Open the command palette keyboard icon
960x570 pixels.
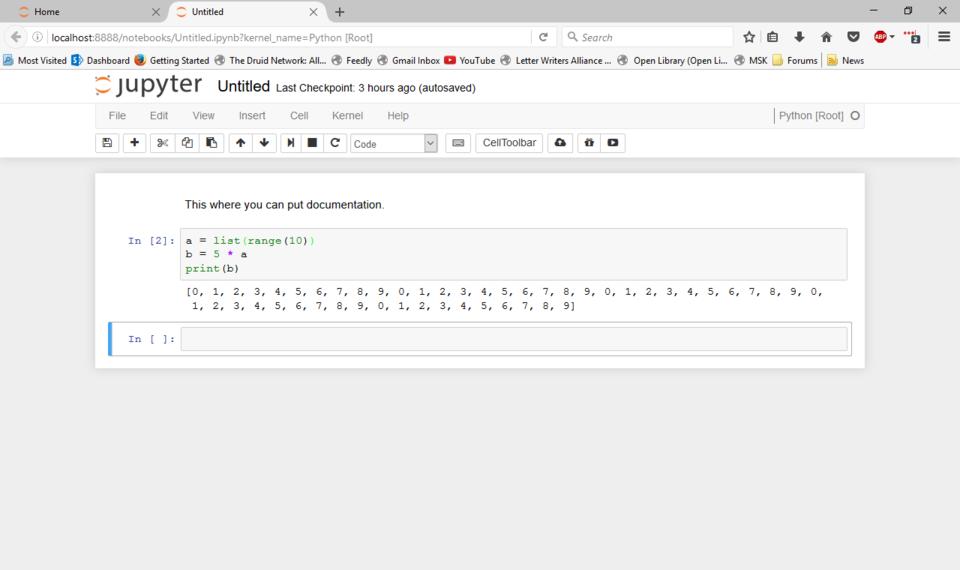click(x=458, y=143)
